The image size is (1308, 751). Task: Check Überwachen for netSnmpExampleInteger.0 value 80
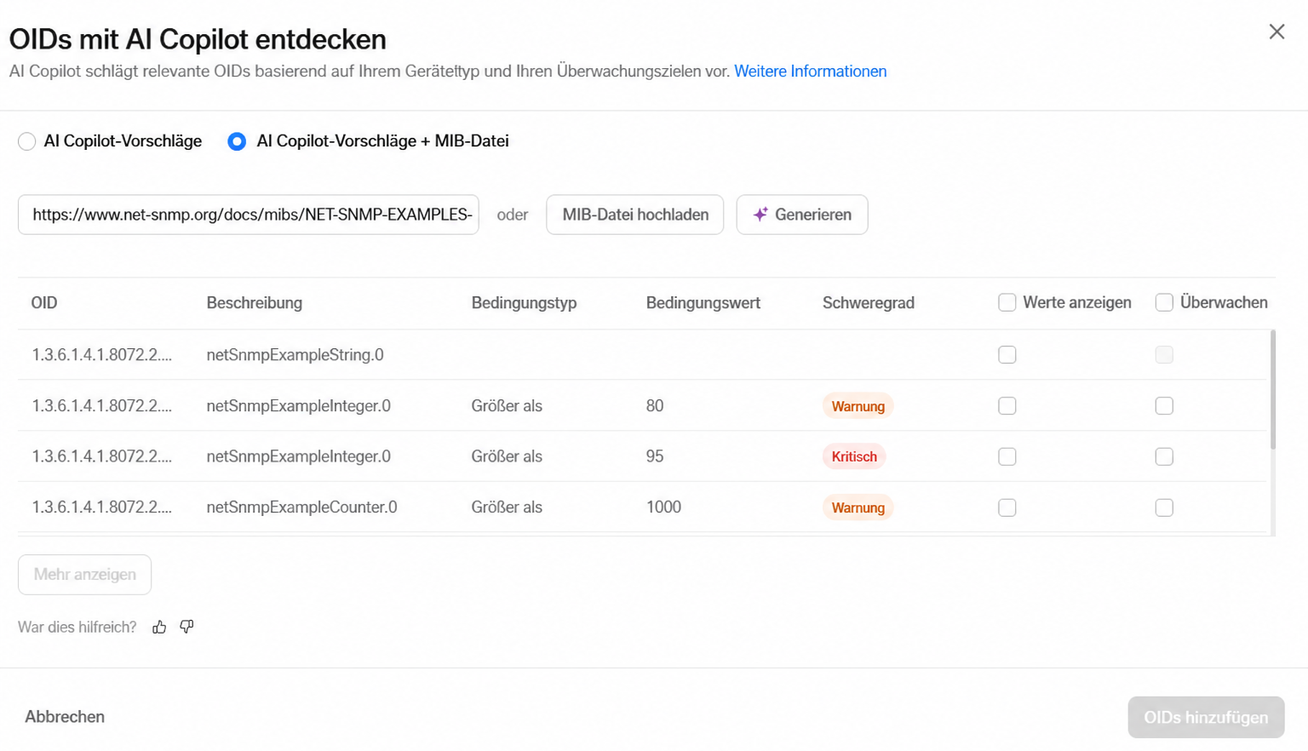[1164, 406]
